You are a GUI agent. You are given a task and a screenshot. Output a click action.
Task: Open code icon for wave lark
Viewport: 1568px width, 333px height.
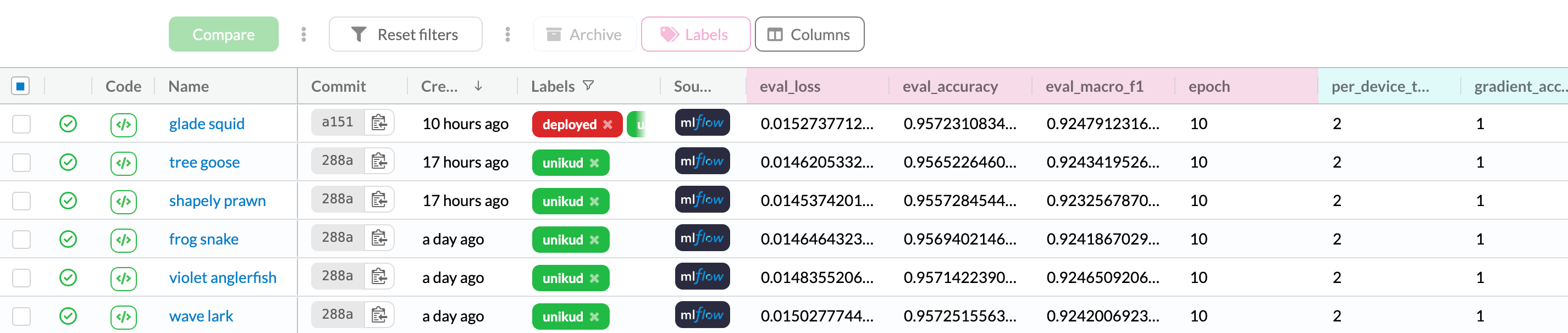(x=124, y=317)
